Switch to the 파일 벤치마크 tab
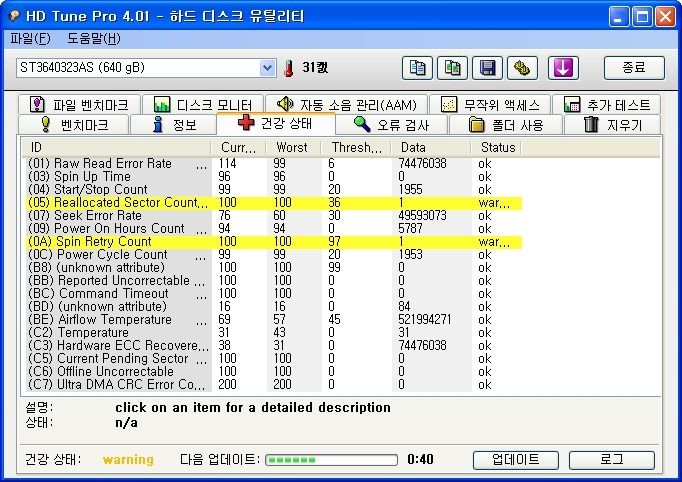 tap(80, 104)
